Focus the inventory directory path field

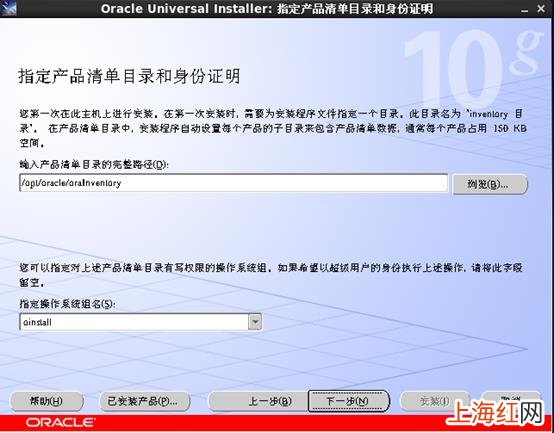(x=234, y=183)
